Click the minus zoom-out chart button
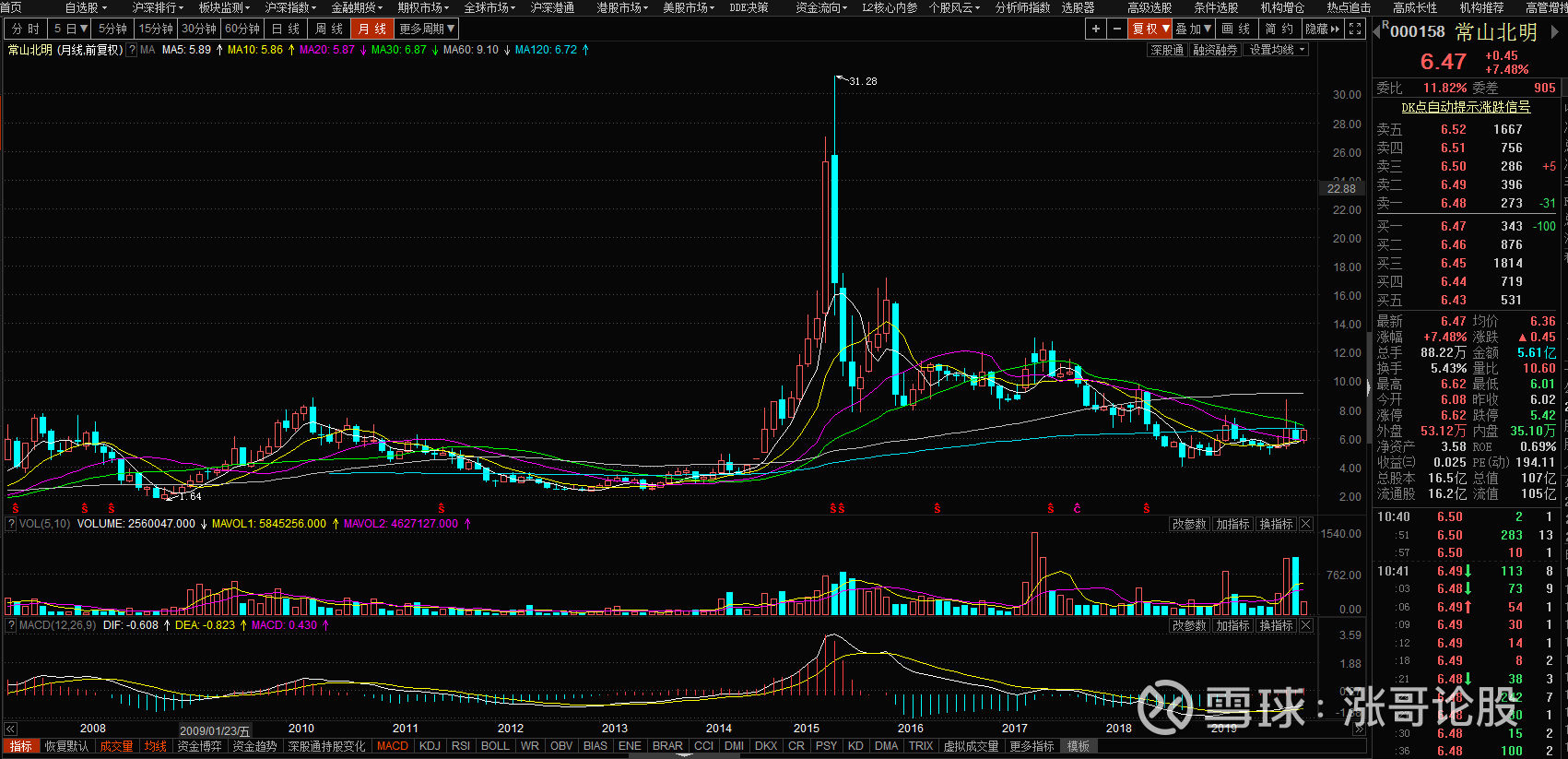The height and width of the screenshot is (759, 1568). [1117, 29]
